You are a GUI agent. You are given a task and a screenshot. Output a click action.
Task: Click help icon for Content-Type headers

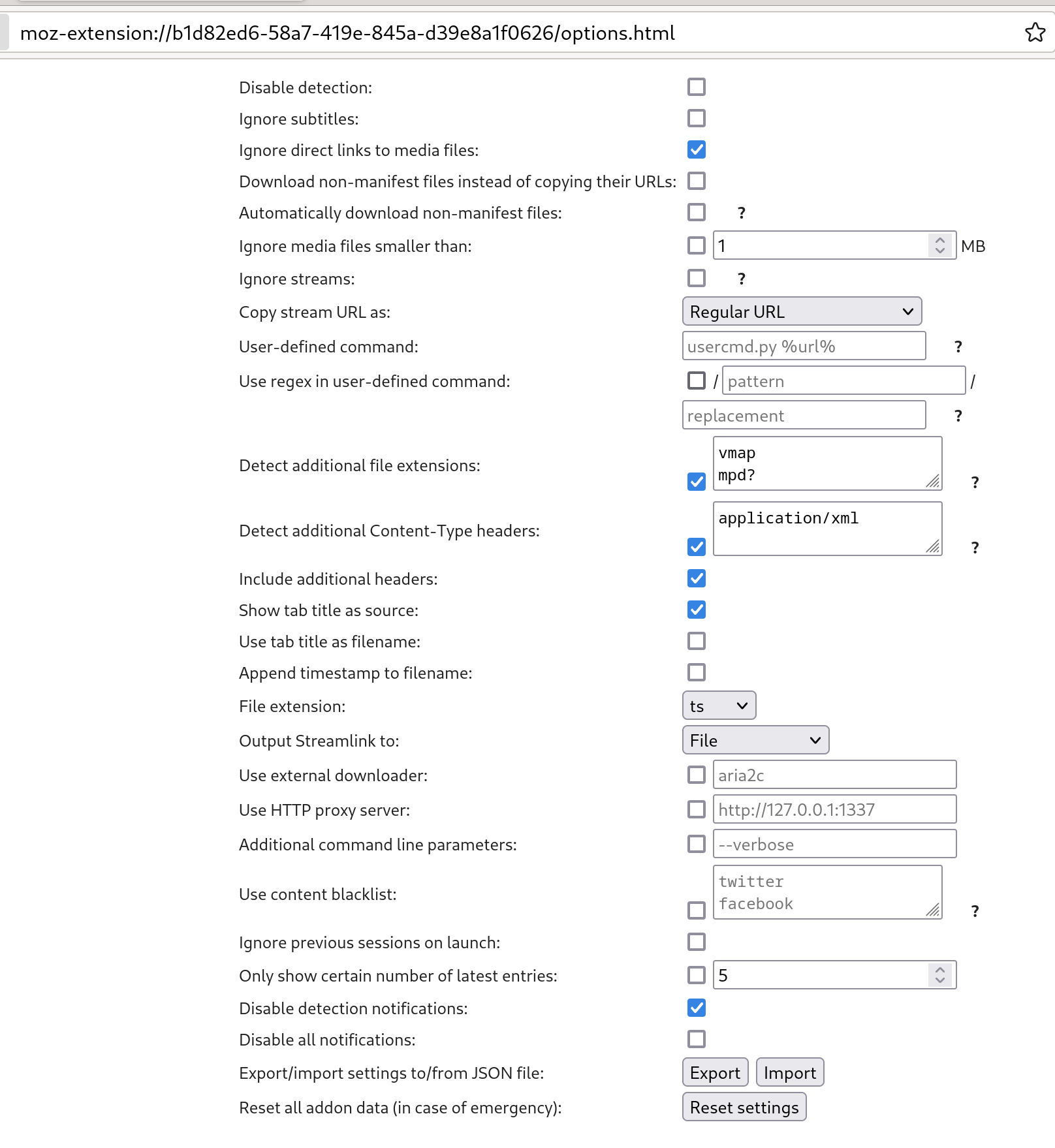click(x=975, y=548)
